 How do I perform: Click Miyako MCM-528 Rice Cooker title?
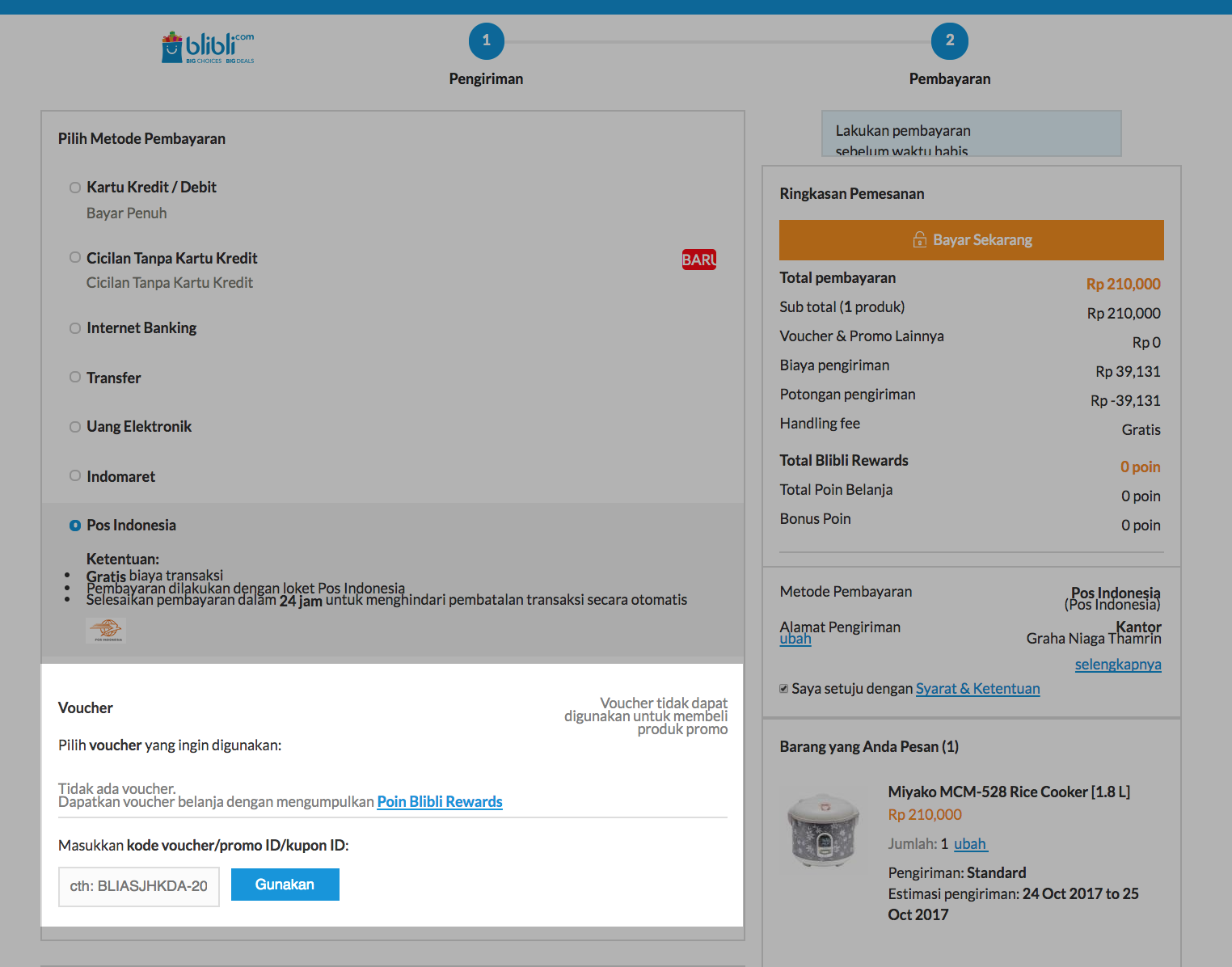click(x=1009, y=792)
